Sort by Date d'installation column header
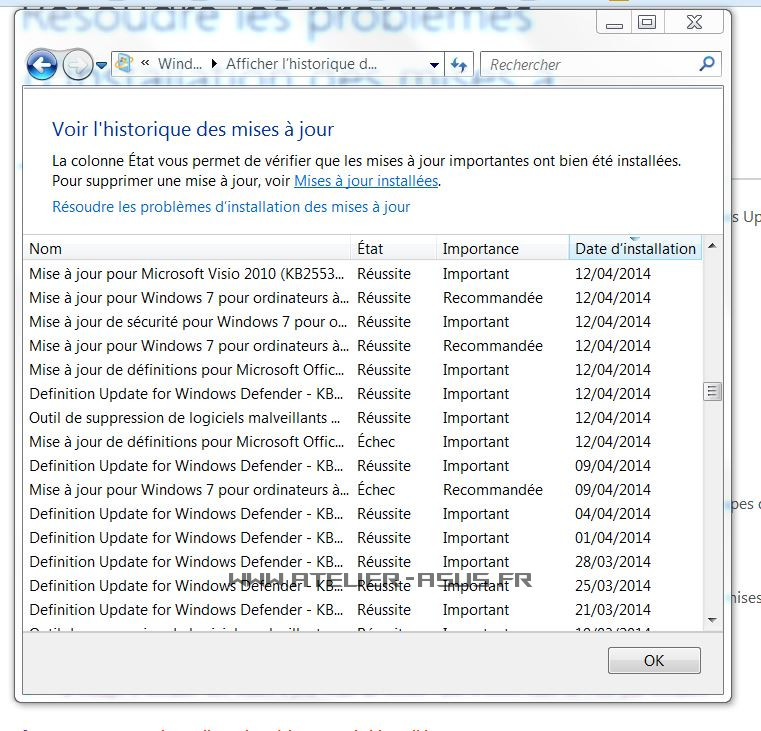This screenshot has width=761, height=731. [635, 249]
